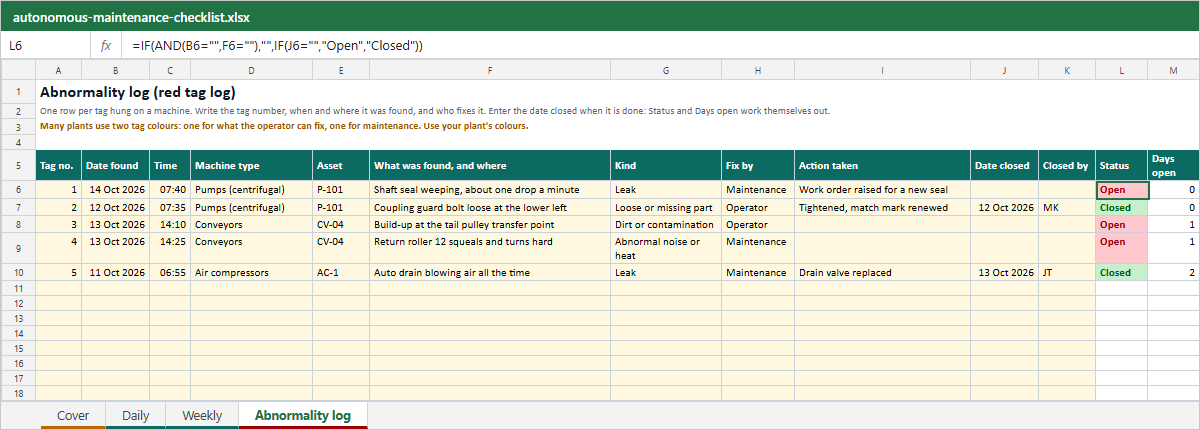Click the 'AC-1' asset cell
1200x430 pixels.
coord(341,272)
